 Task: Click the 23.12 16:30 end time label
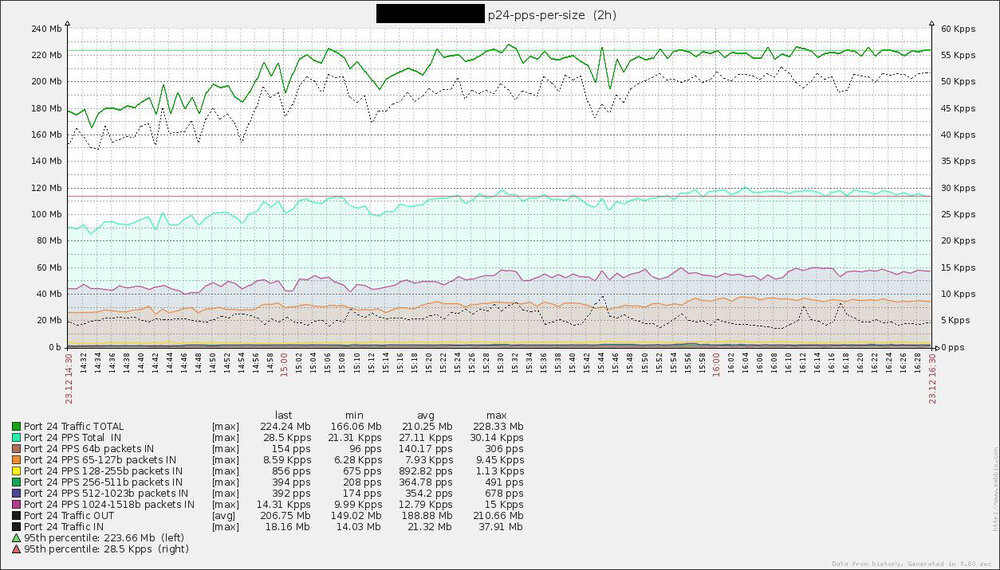pos(932,379)
